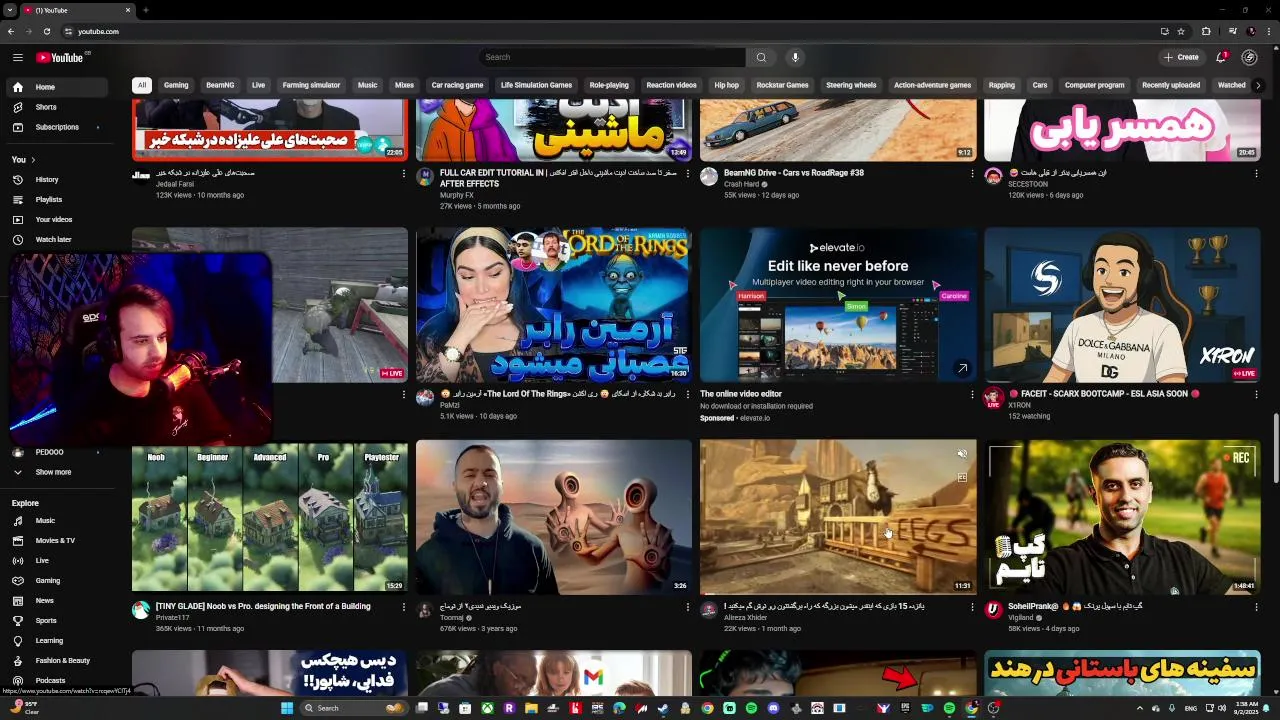
Task: Bookmark this page with the star
Action: click(x=1181, y=31)
